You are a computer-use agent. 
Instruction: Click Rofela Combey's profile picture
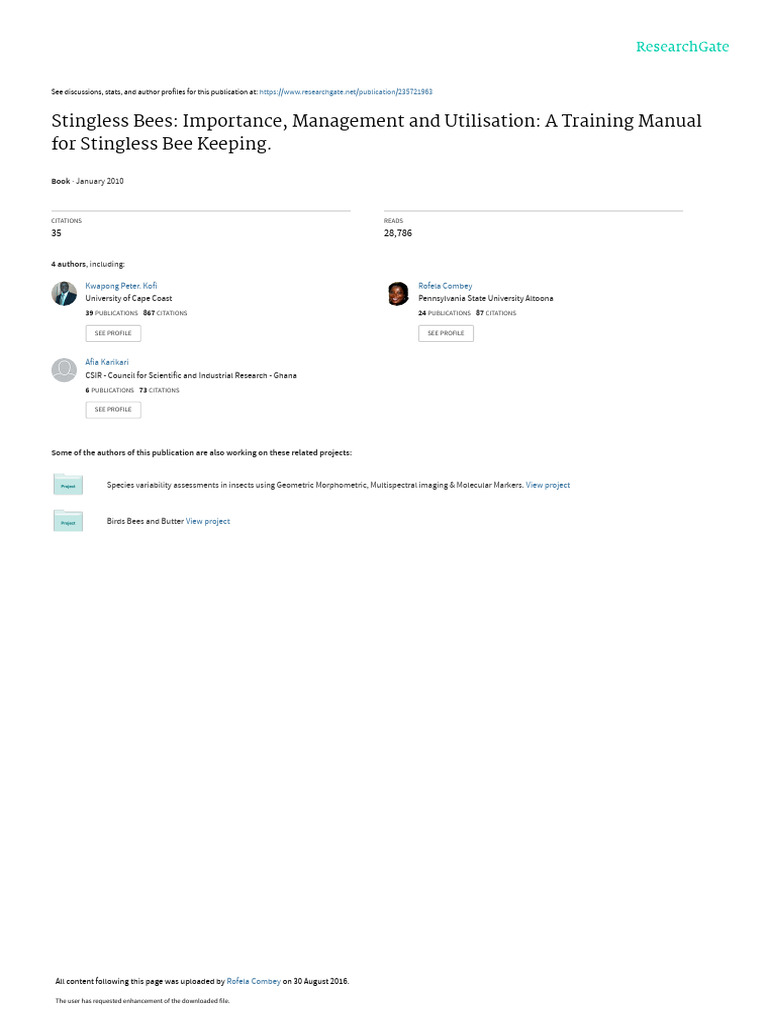[x=398, y=294]
